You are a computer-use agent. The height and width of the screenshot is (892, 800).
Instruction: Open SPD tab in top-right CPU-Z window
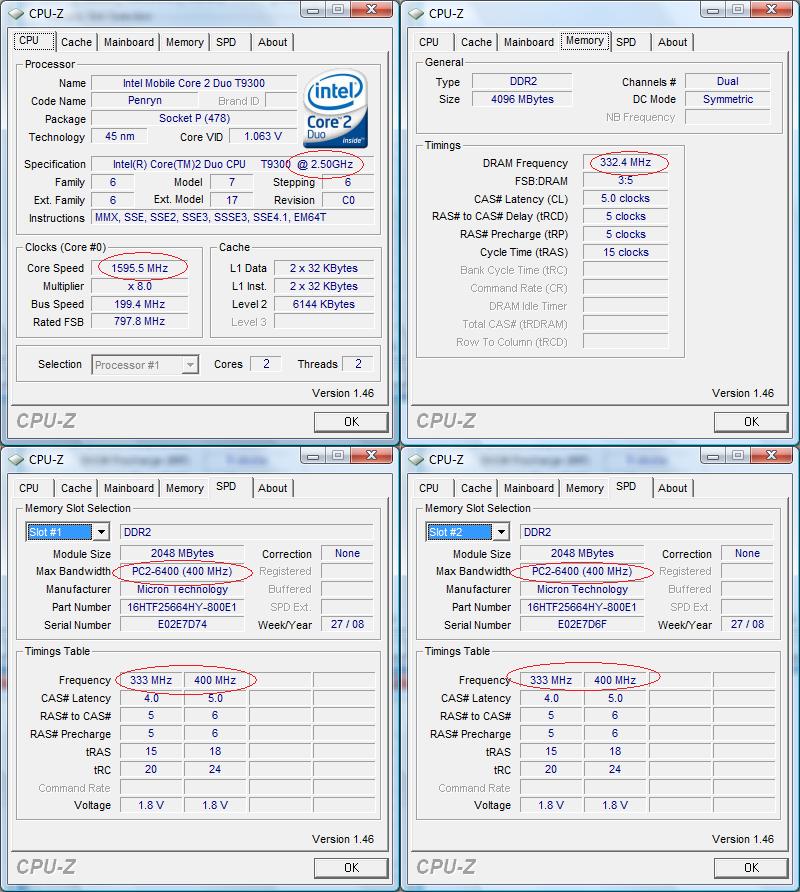(626, 42)
